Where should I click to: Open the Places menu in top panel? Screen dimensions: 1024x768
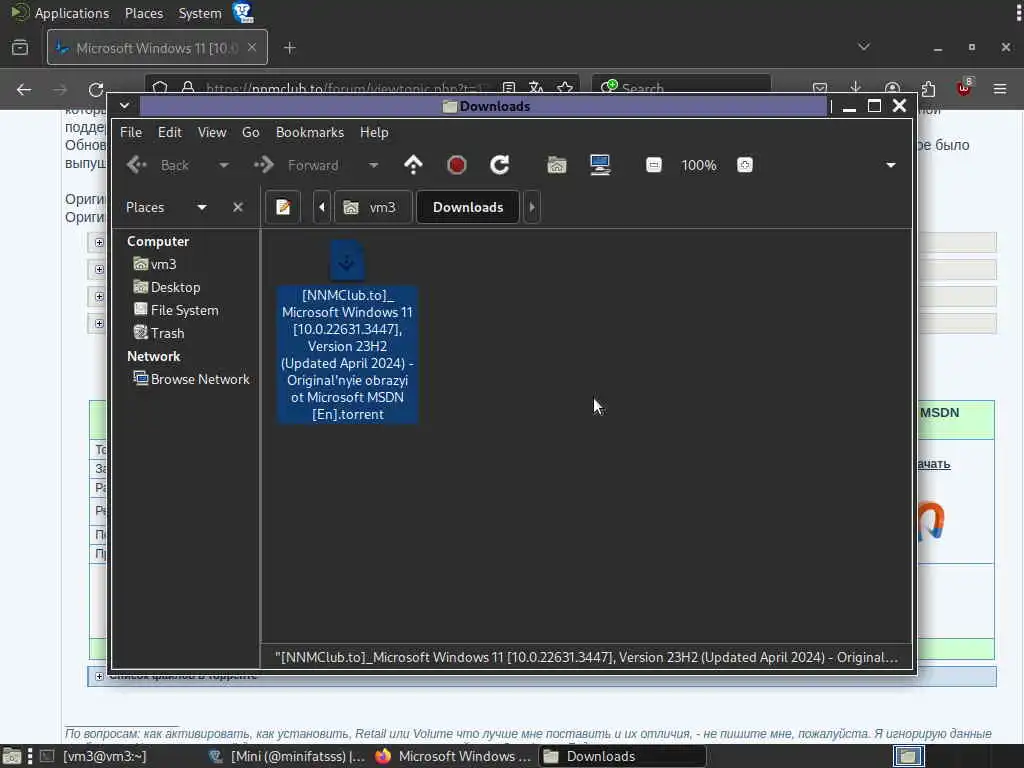[144, 13]
